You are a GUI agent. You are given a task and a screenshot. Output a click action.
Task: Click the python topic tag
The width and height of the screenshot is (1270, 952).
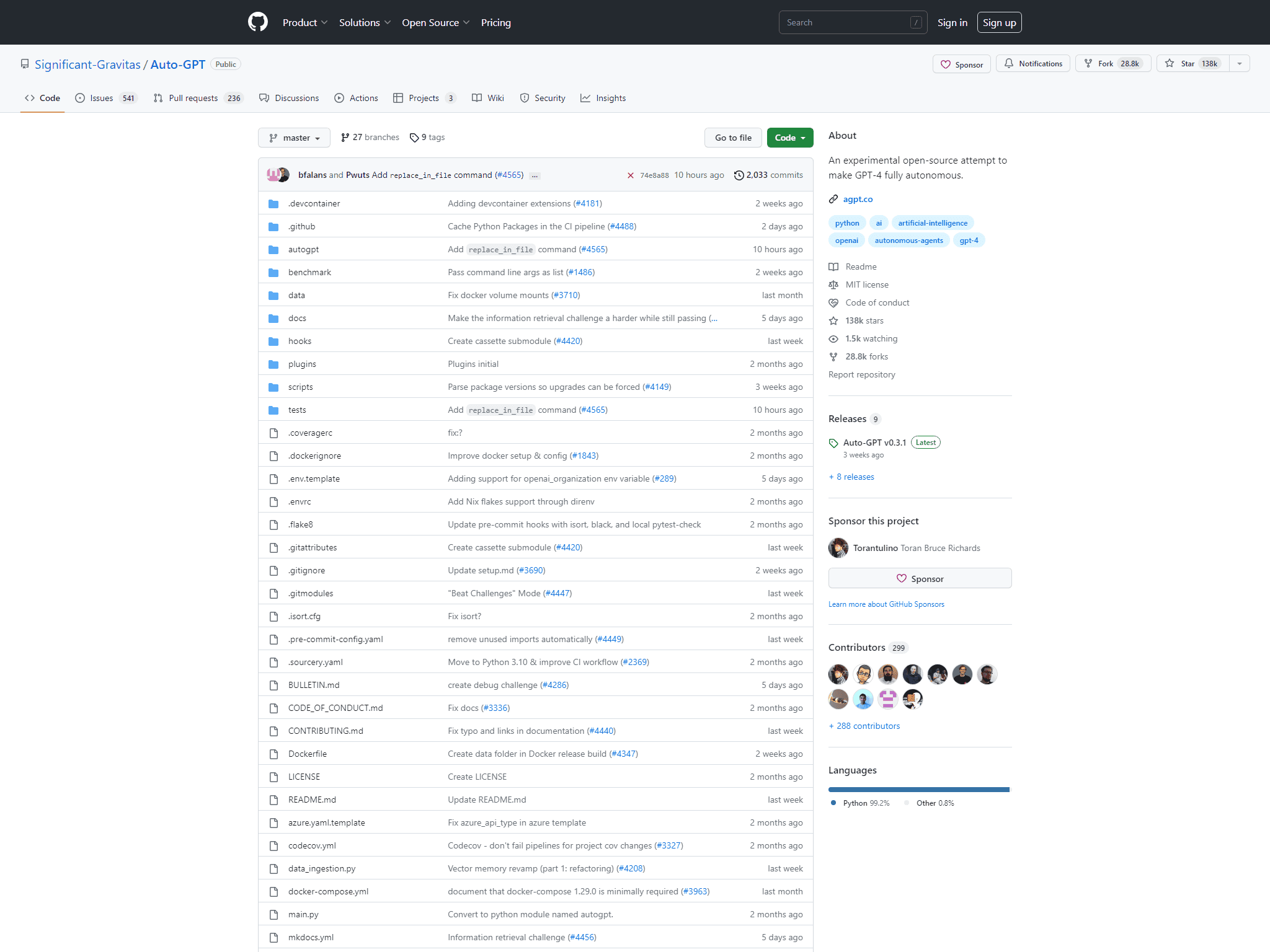[x=847, y=223]
